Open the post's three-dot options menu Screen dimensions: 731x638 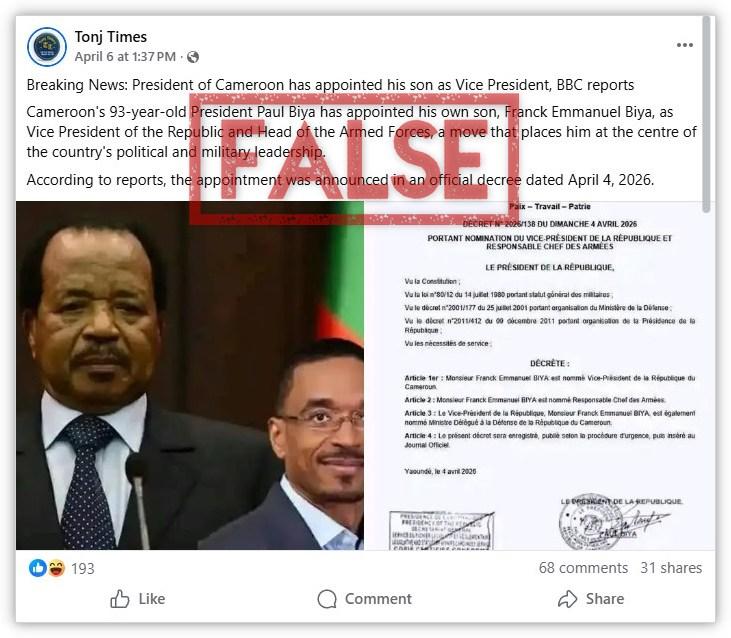tap(684, 45)
